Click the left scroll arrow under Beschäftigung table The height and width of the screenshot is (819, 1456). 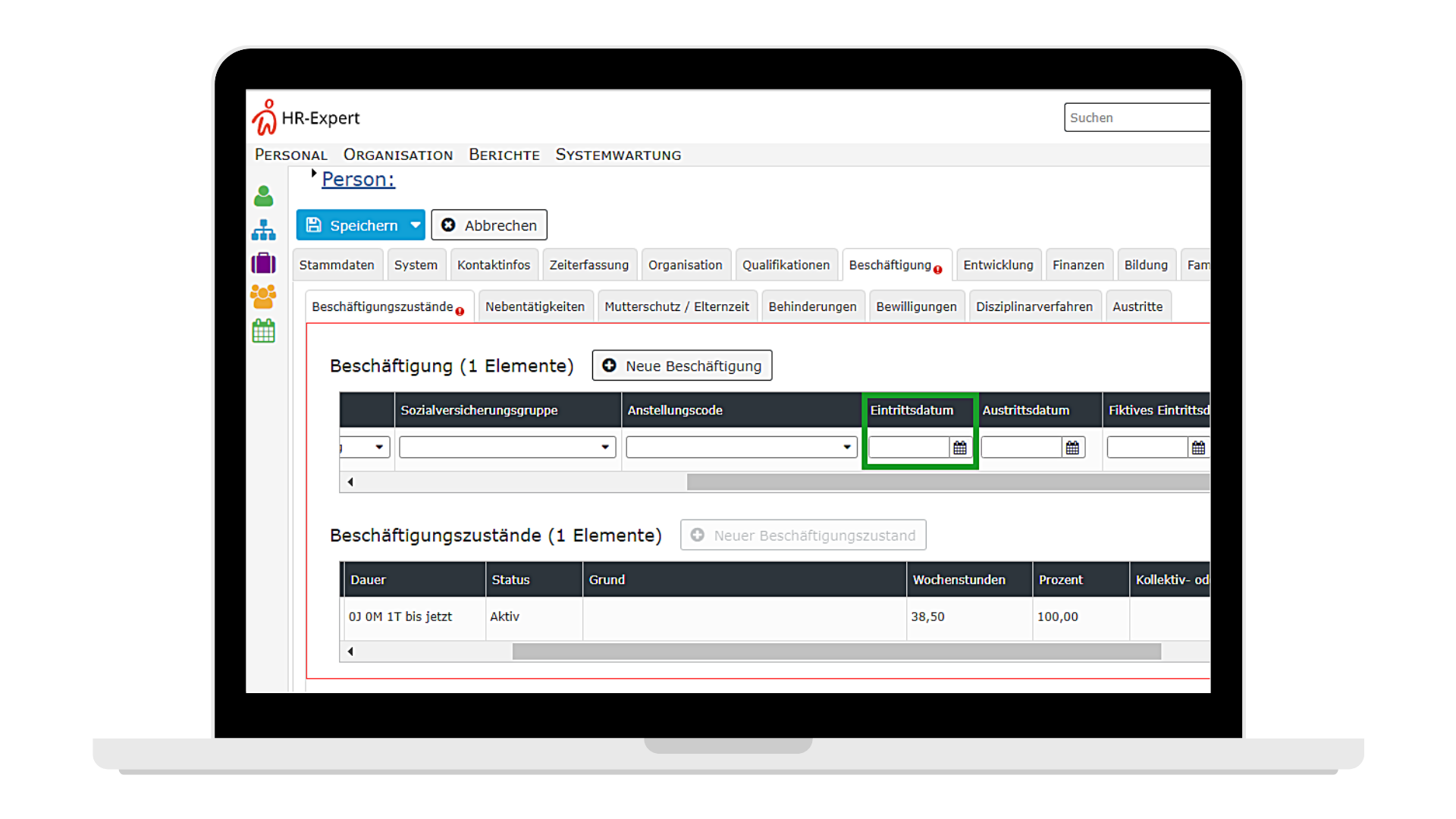pyautogui.click(x=350, y=482)
